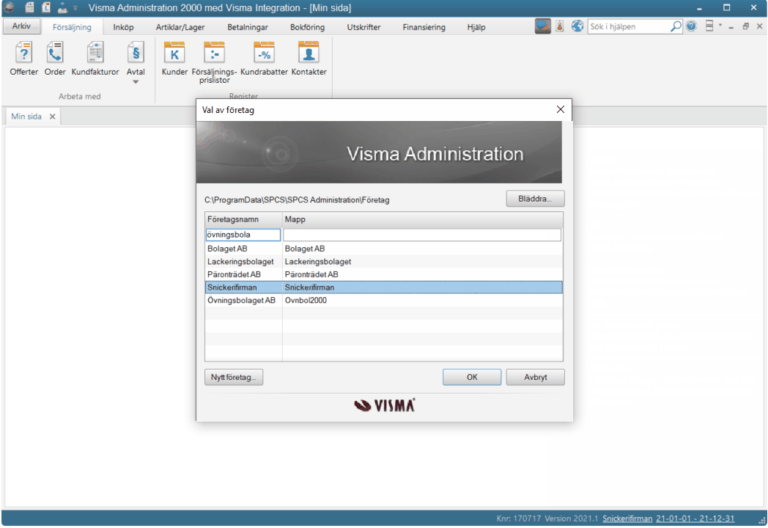This screenshot has width=768, height=528.
Task: Open the Betalningar tab
Action: point(247,27)
